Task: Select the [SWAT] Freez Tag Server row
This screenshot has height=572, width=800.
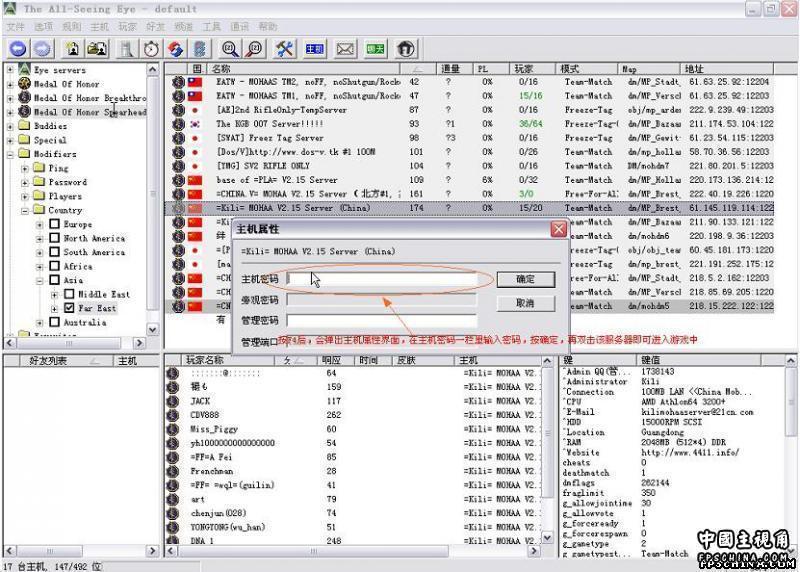Action: (469, 138)
